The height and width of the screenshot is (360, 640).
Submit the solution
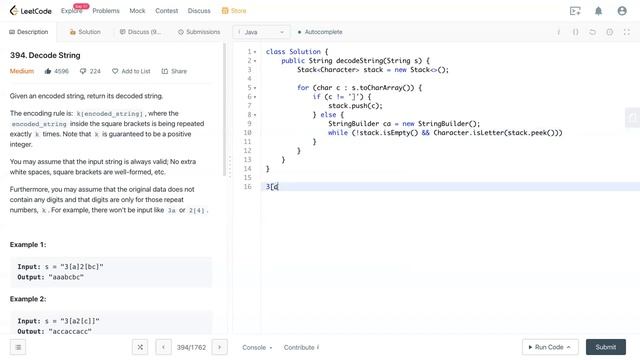pos(606,347)
